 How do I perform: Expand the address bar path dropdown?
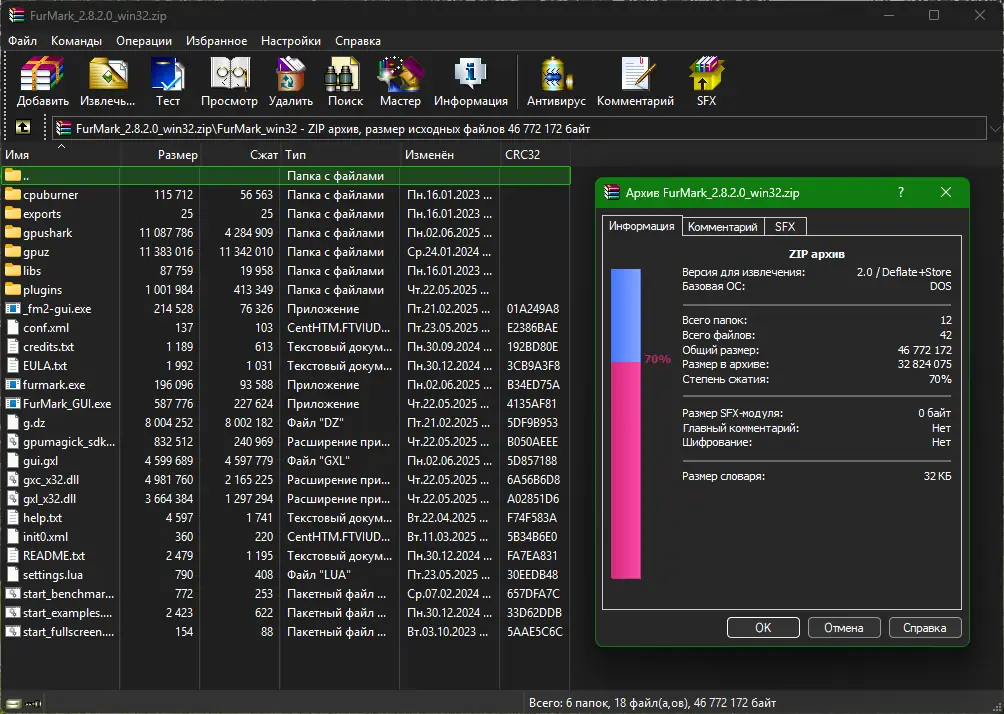click(995, 129)
